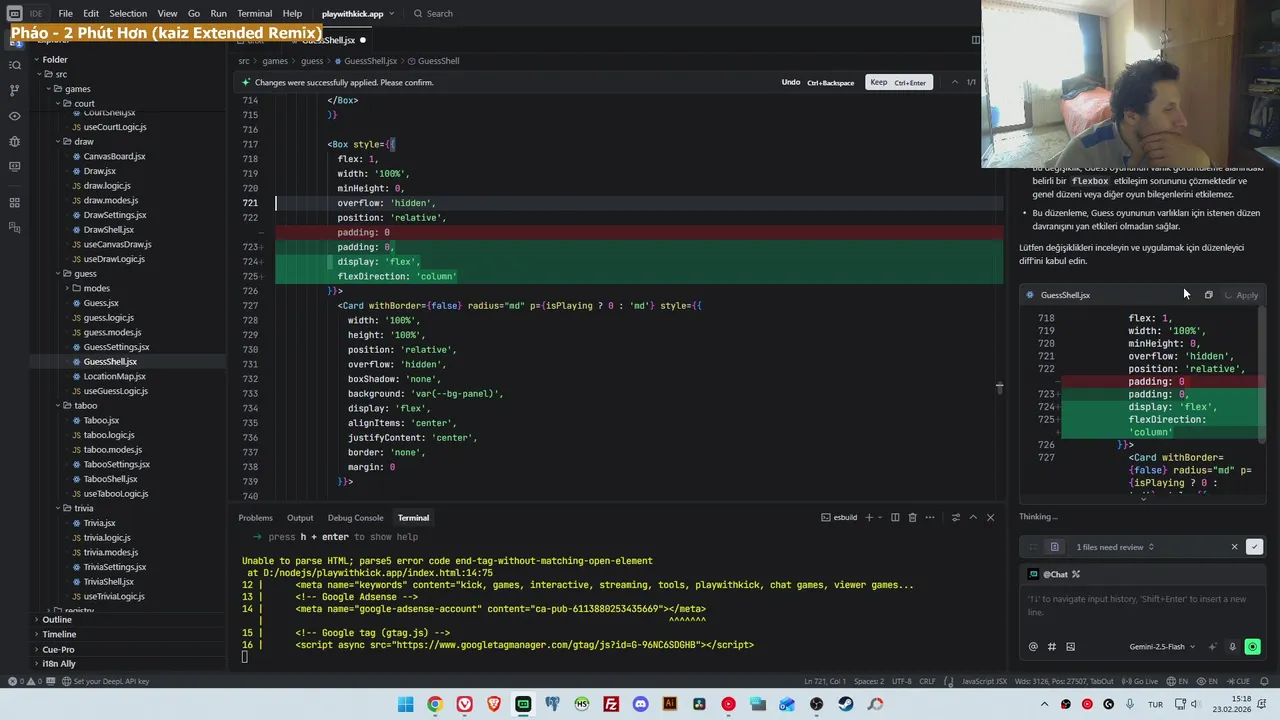The image size is (1280, 720).
Task: Open the Windows Start menu
Action: (405, 704)
